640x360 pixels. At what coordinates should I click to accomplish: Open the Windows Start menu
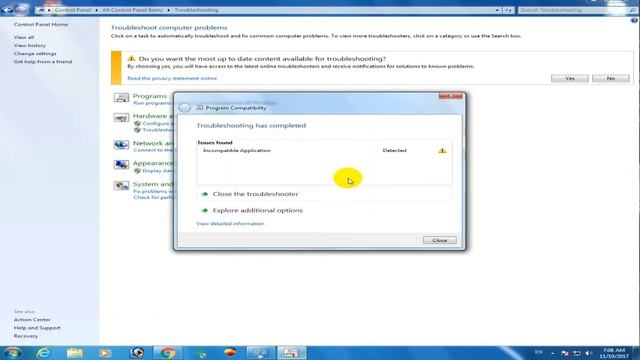[12, 353]
